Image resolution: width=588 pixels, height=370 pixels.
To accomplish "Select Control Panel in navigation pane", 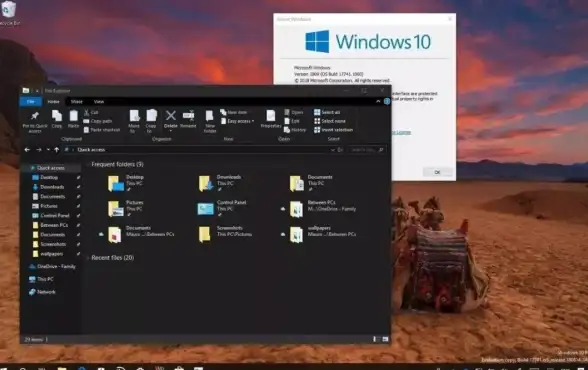I will pos(55,215).
